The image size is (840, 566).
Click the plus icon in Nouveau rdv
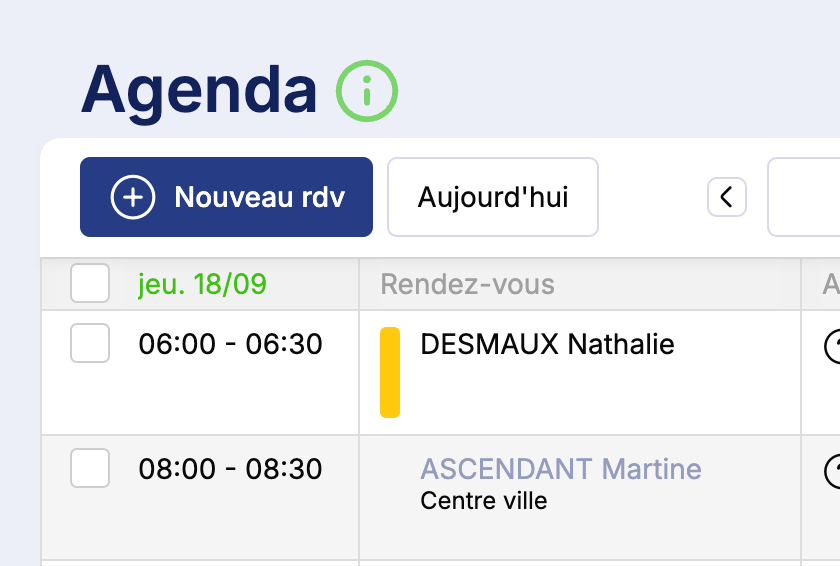tap(133, 197)
